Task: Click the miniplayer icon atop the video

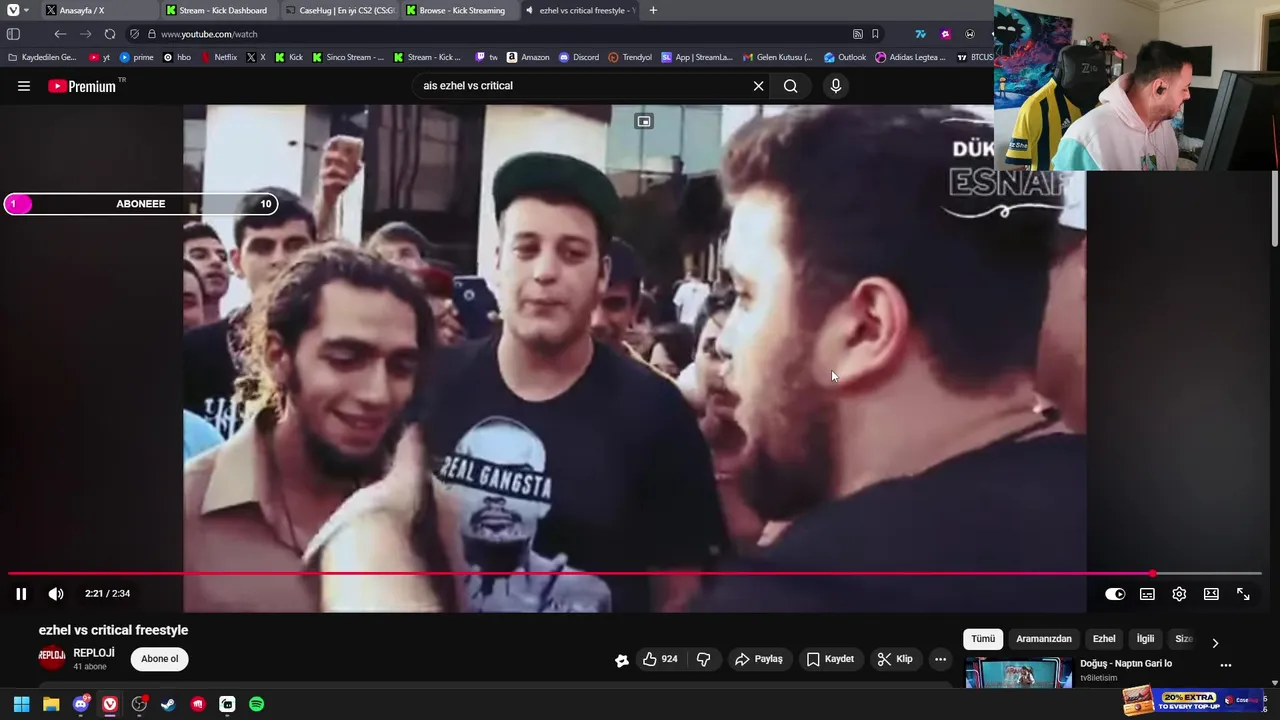Action: [x=644, y=122]
